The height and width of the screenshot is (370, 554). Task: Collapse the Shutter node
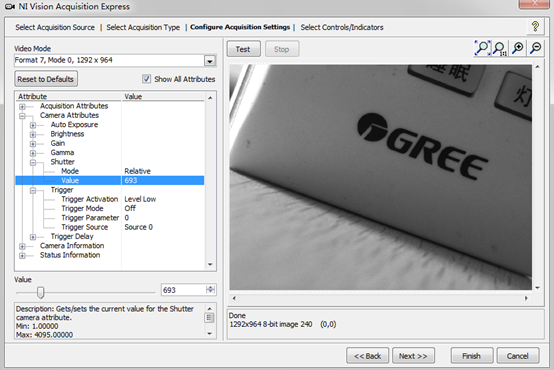pos(33,163)
